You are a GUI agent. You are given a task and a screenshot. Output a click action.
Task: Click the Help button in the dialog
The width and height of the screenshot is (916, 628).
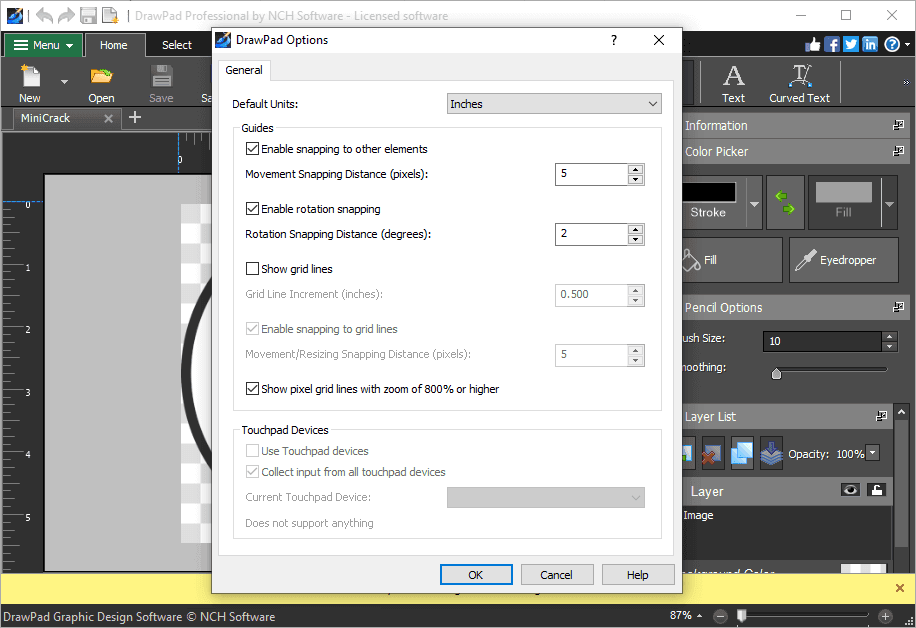coord(638,575)
